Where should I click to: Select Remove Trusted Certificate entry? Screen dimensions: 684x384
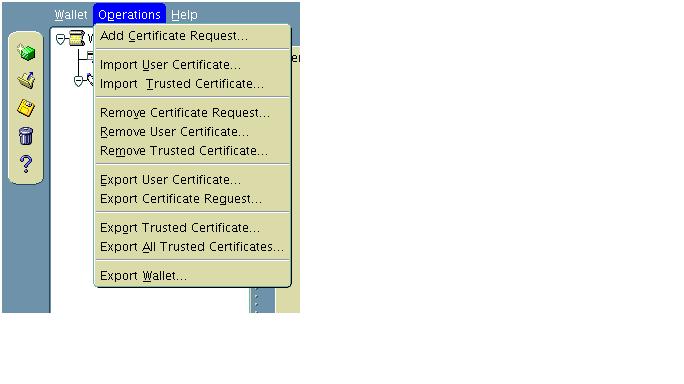point(192,151)
